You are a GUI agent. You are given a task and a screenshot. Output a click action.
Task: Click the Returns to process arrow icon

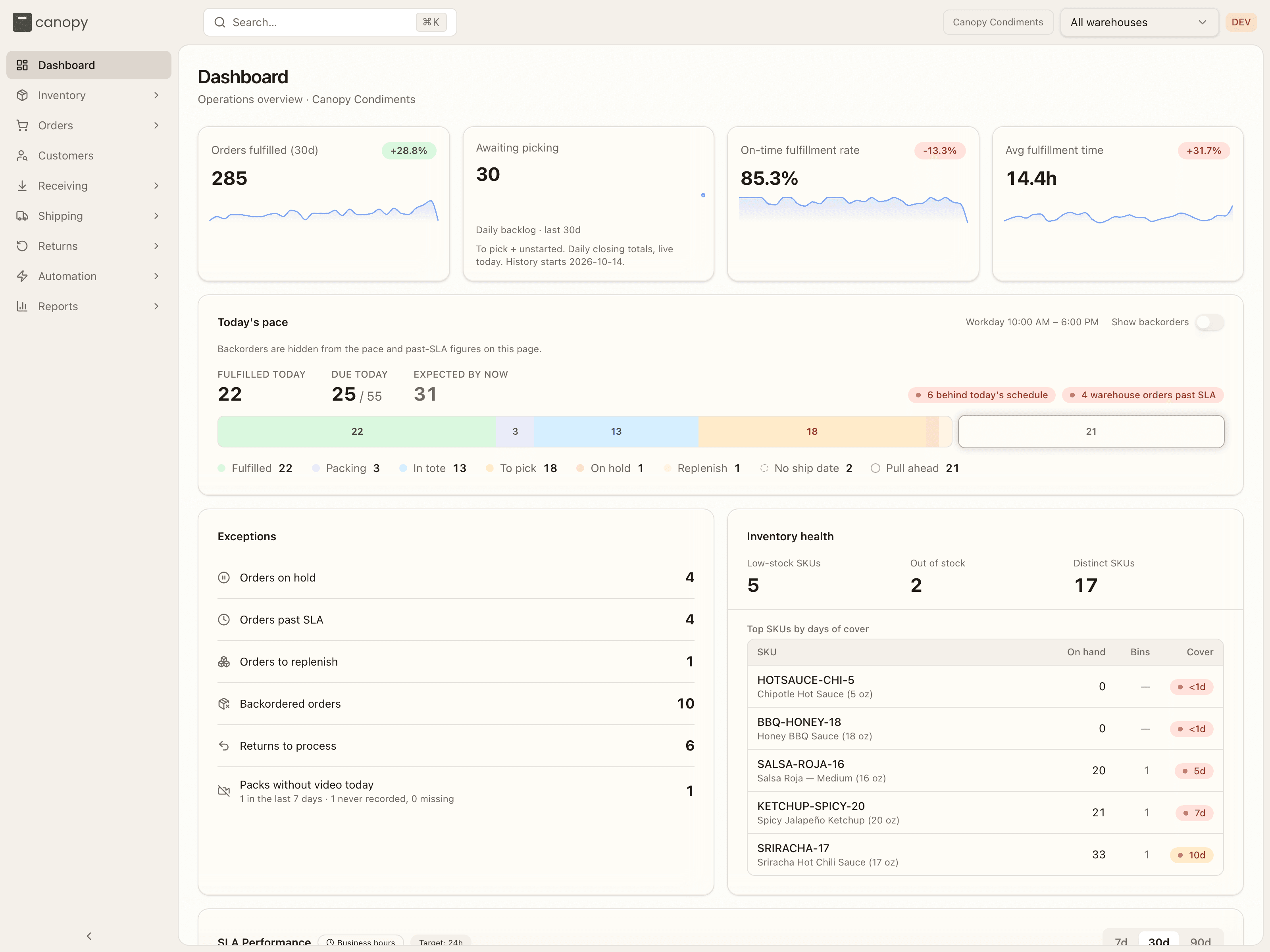click(x=224, y=745)
